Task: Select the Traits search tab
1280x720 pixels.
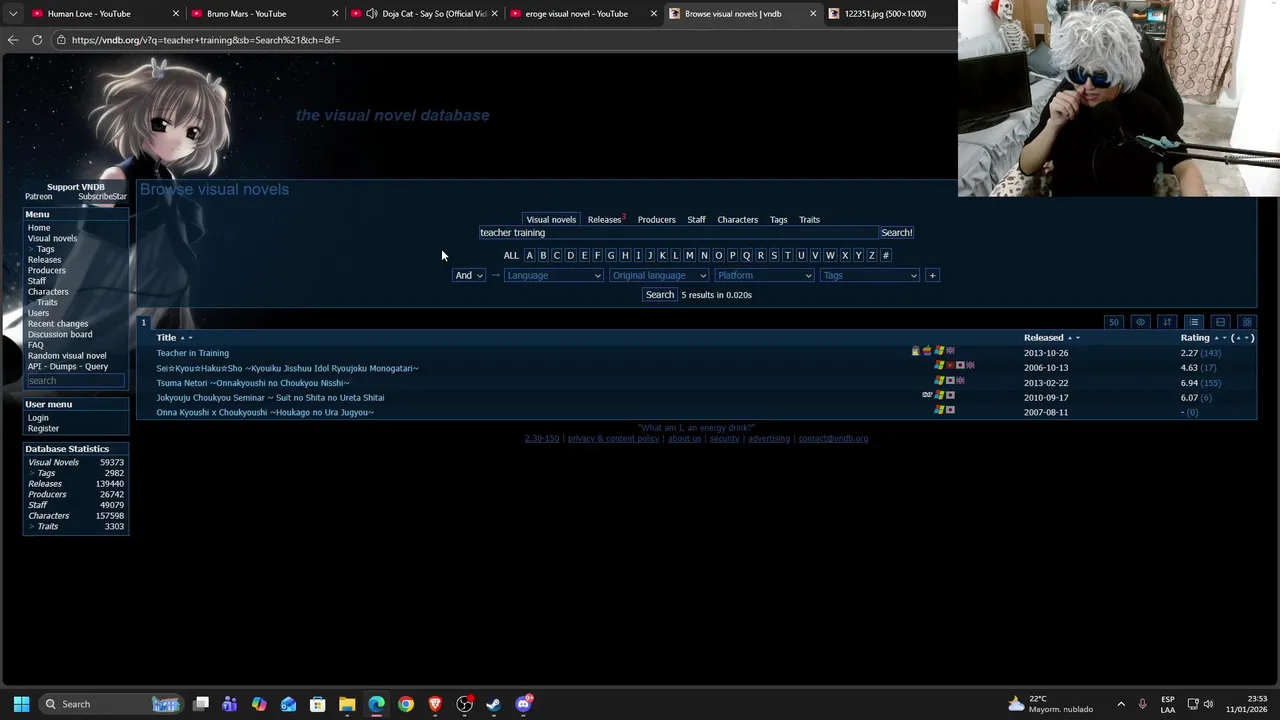Action: [x=809, y=220]
